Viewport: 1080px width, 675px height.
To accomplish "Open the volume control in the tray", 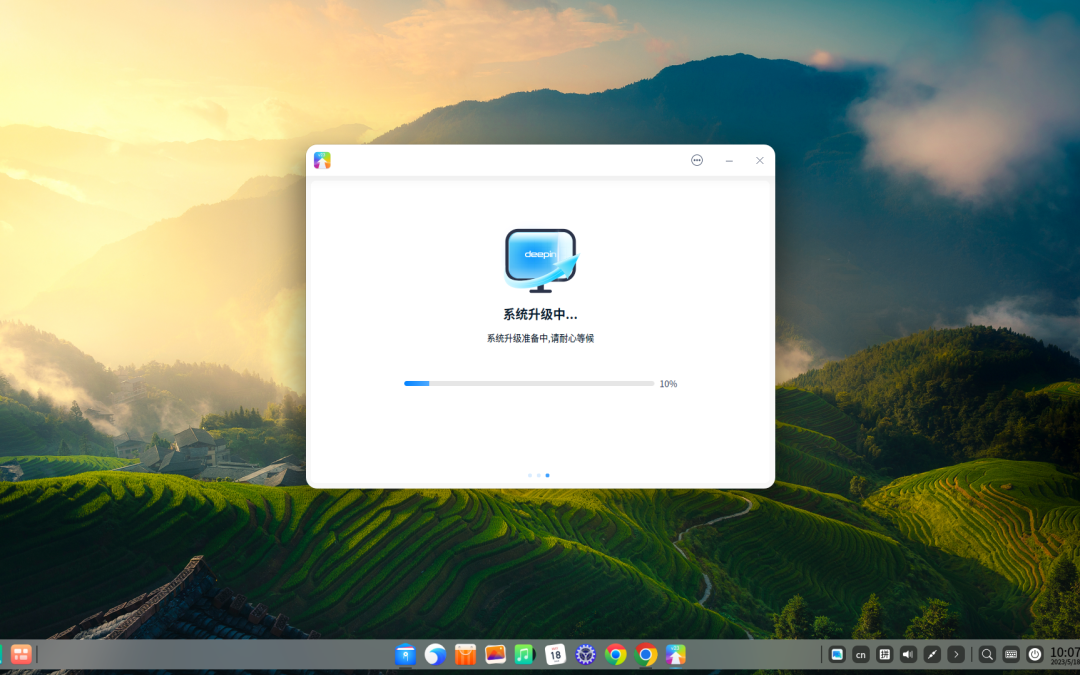I will (x=908, y=654).
